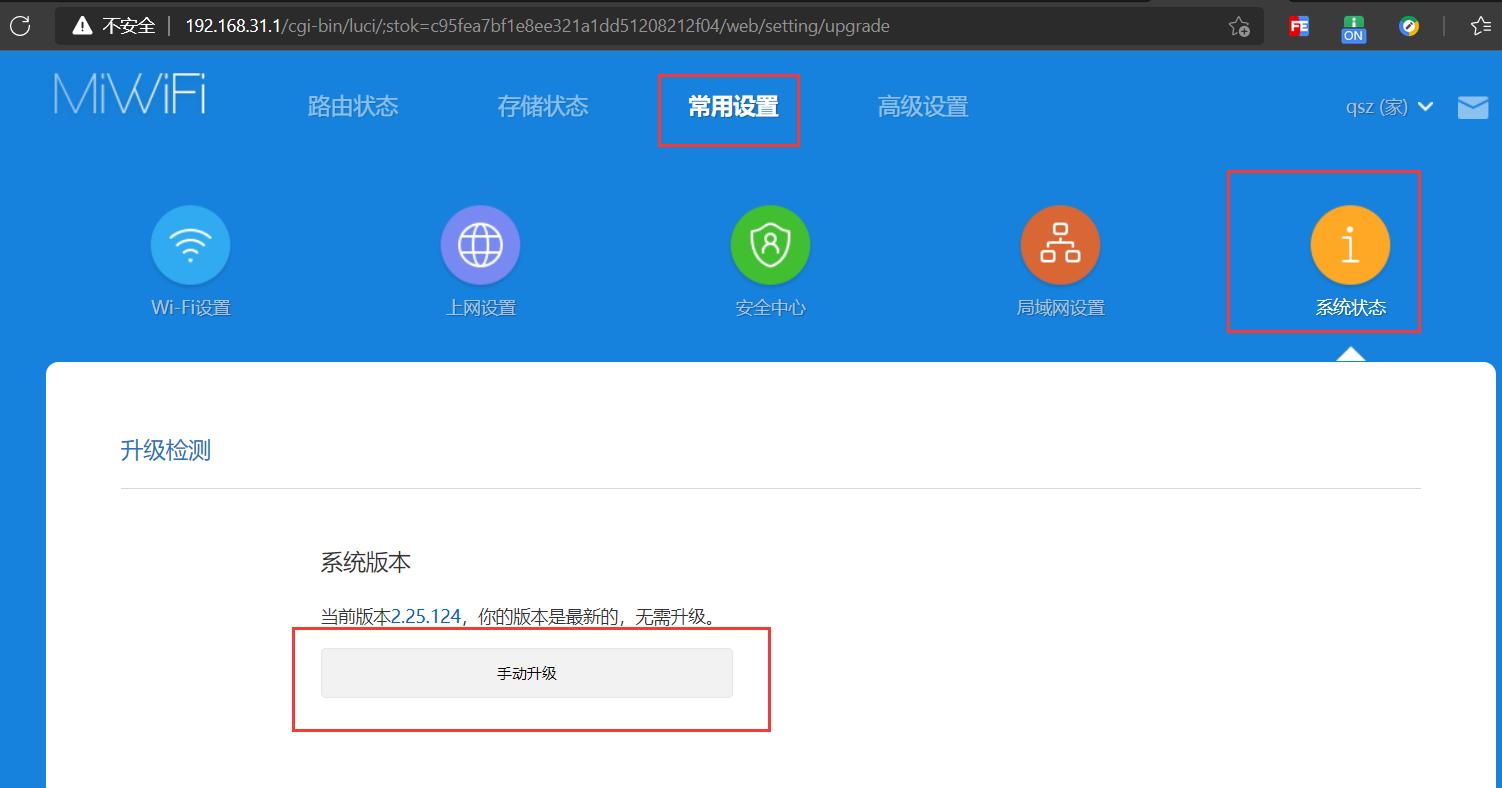Switch to 高级设置 advanced settings
1502x788 pixels.
point(922,106)
